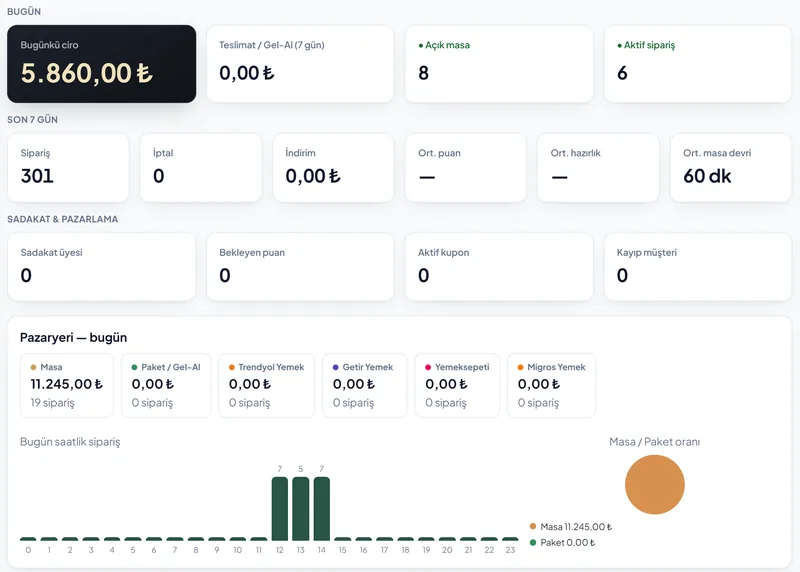800x572 pixels.
Task: Click the Ort. masa devri card
Action: click(x=731, y=167)
